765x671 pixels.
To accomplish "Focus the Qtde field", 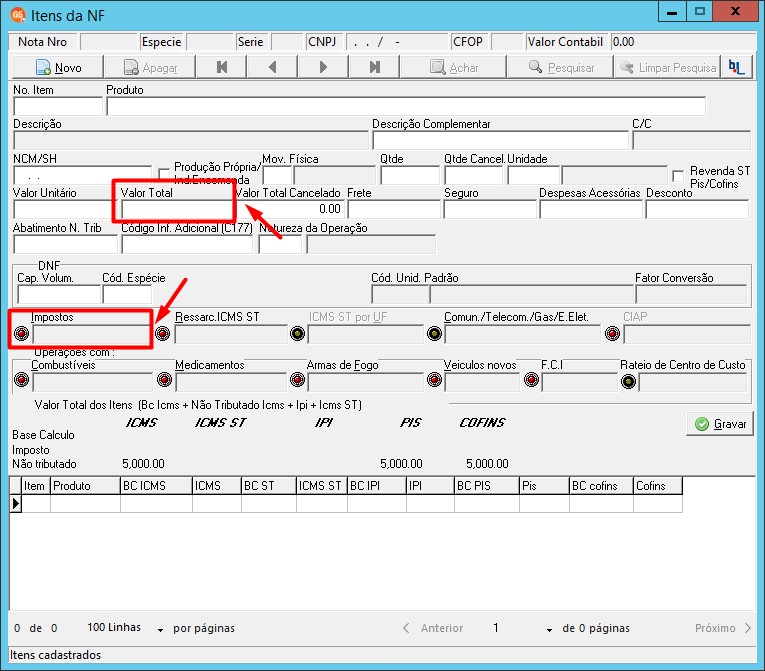I will click(410, 175).
